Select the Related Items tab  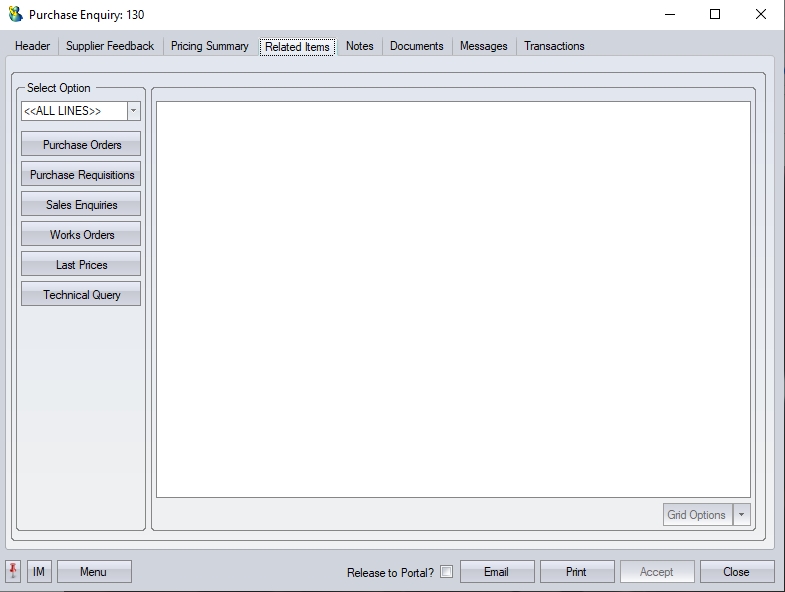coord(297,47)
